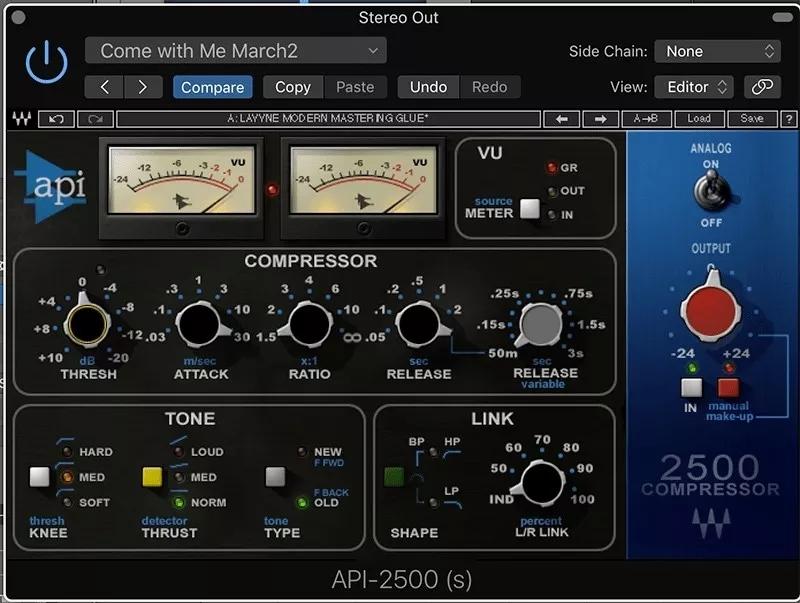Select the next Logic preset chevron
The height and width of the screenshot is (603, 800).
tap(143, 87)
